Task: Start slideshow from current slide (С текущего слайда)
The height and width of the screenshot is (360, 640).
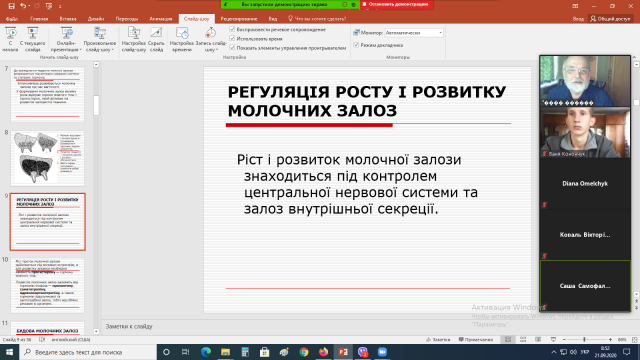Action: [33, 39]
